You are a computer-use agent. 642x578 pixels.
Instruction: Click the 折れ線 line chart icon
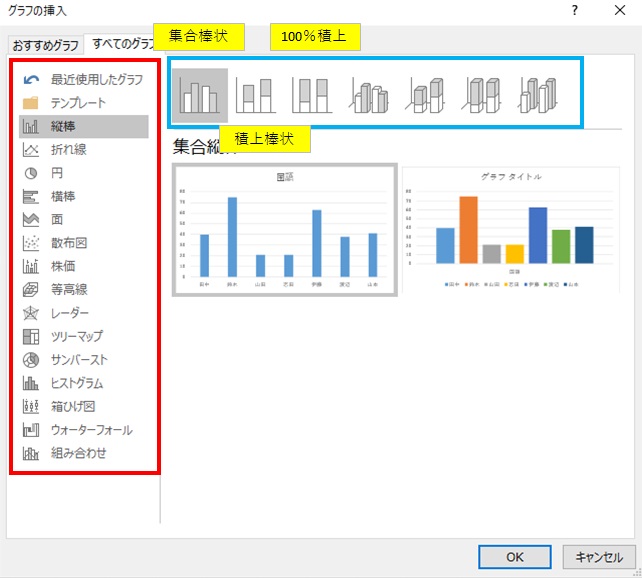[31, 150]
